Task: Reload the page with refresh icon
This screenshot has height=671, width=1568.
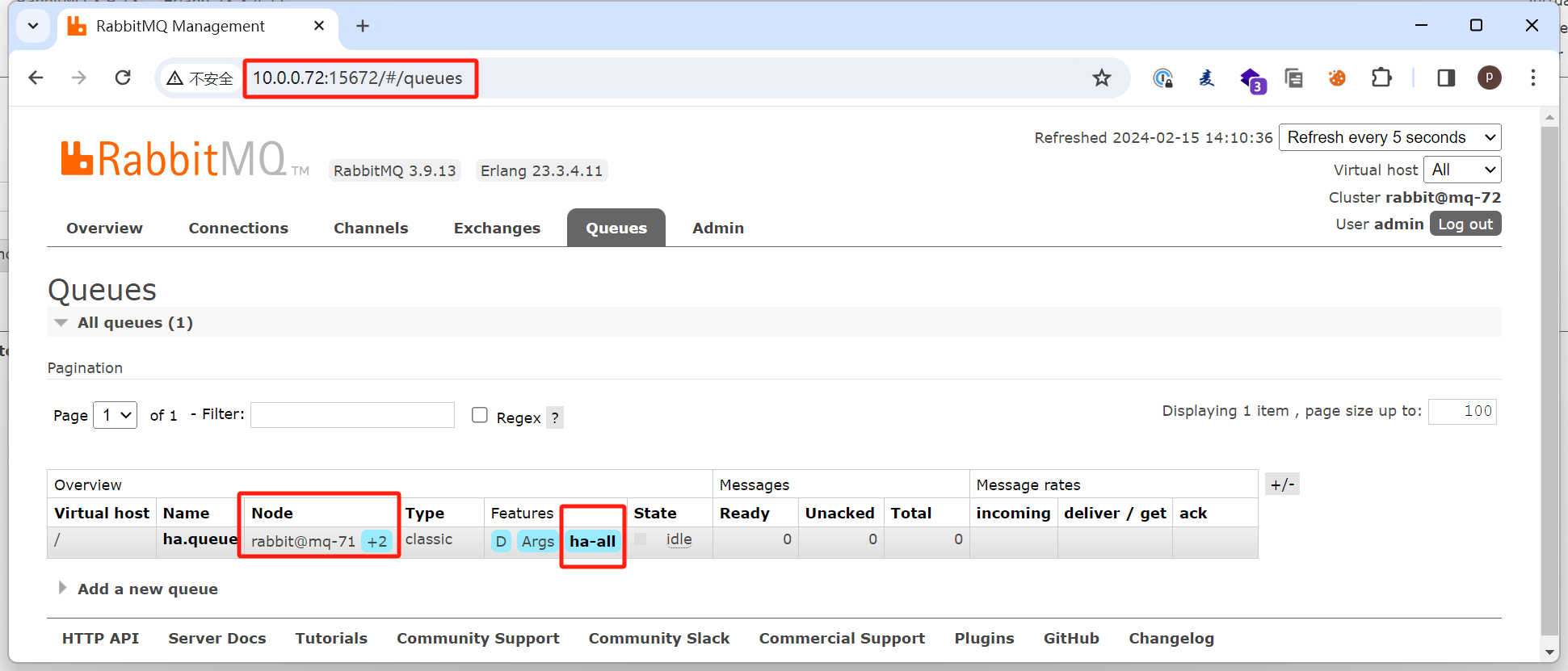Action: point(123,78)
